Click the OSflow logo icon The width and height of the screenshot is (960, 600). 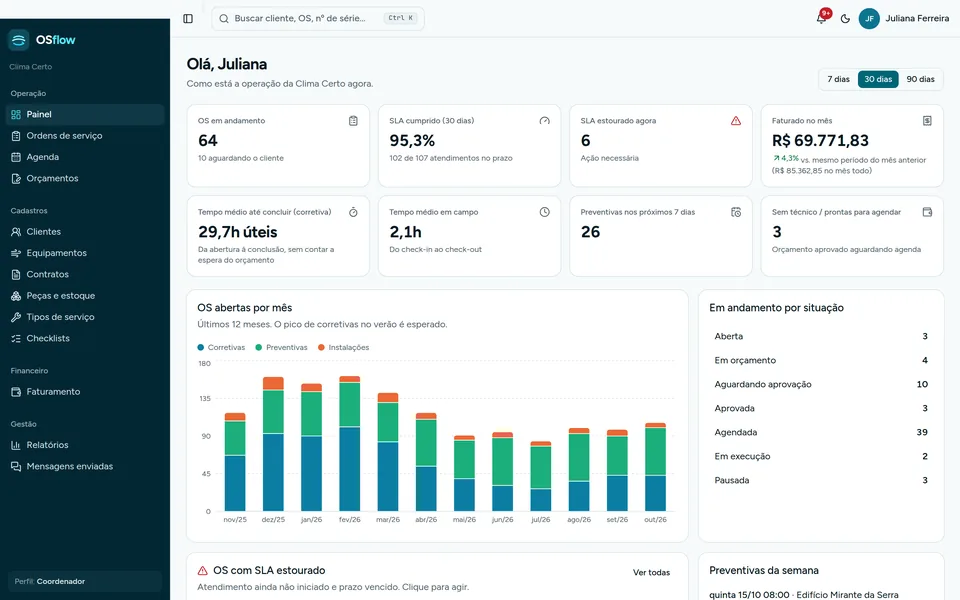18,40
